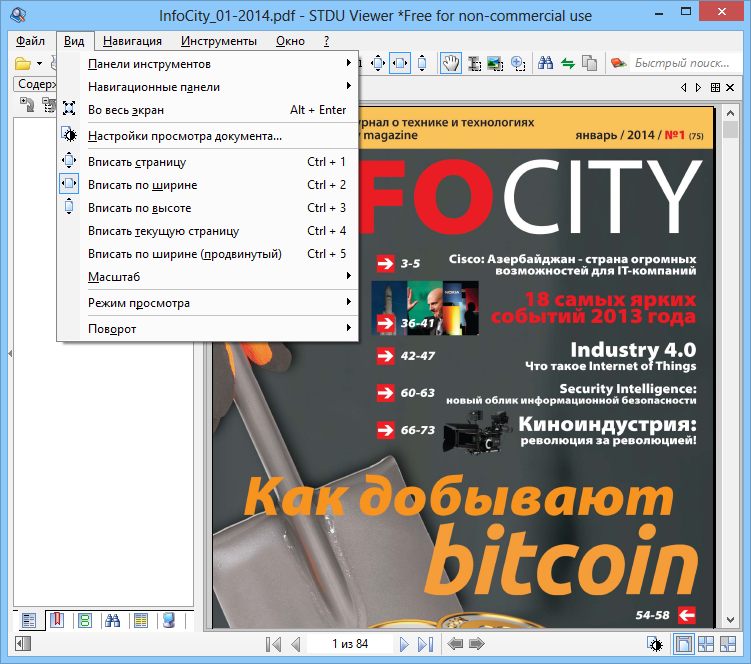Enable cover facing view mode
The width and height of the screenshot is (751, 664).
coord(728,644)
